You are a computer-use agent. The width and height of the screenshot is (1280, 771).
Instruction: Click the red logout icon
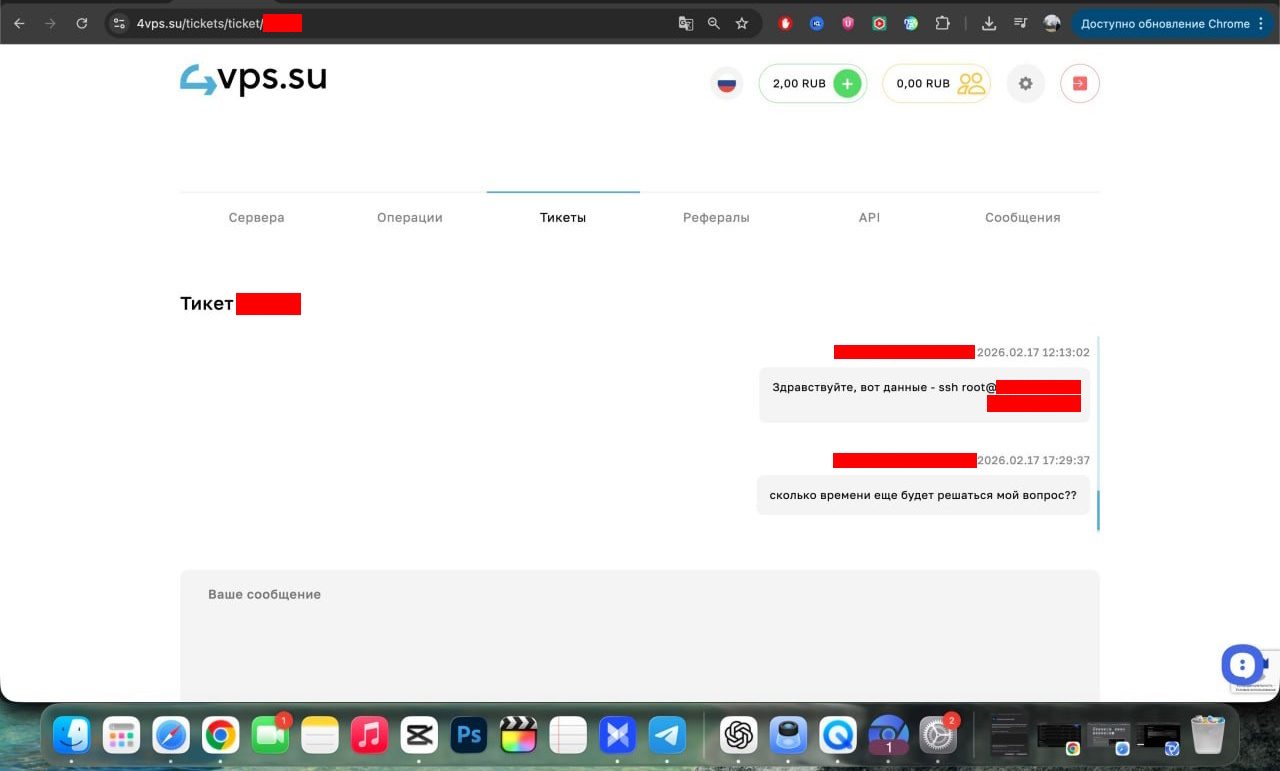click(x=1080, y=84)
